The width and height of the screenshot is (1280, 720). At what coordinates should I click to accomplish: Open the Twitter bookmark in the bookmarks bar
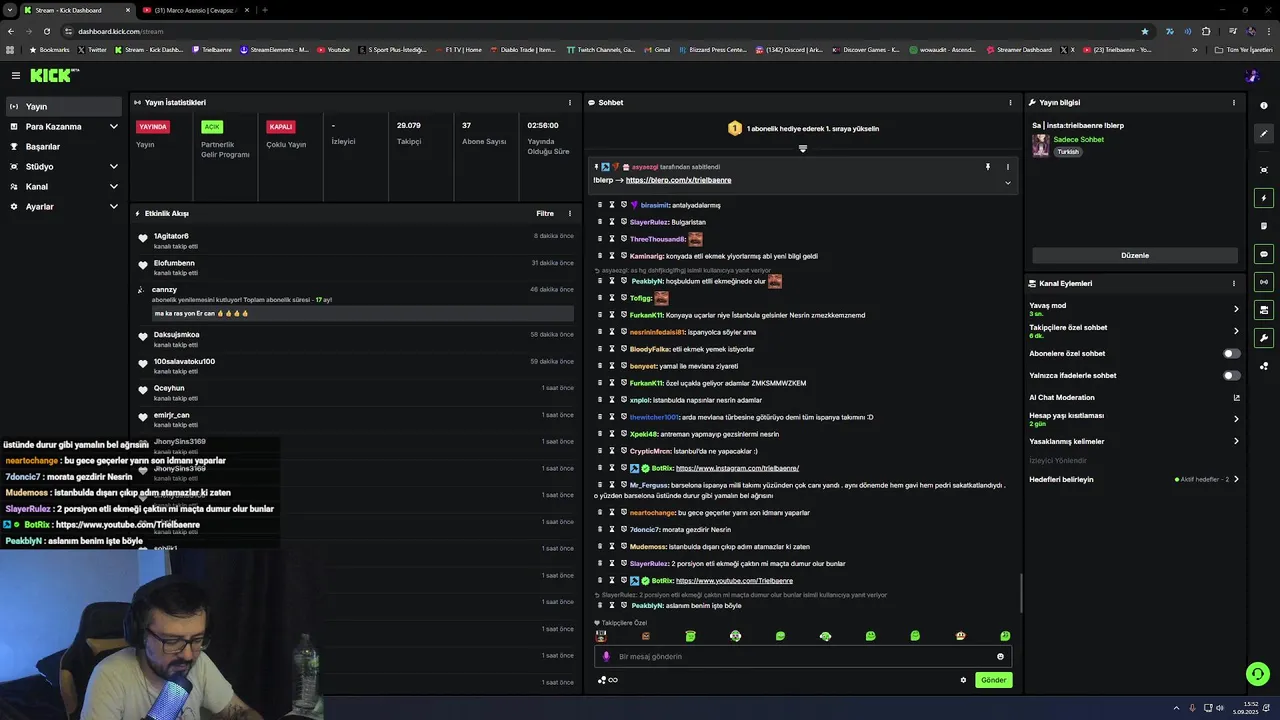point(91,49)
